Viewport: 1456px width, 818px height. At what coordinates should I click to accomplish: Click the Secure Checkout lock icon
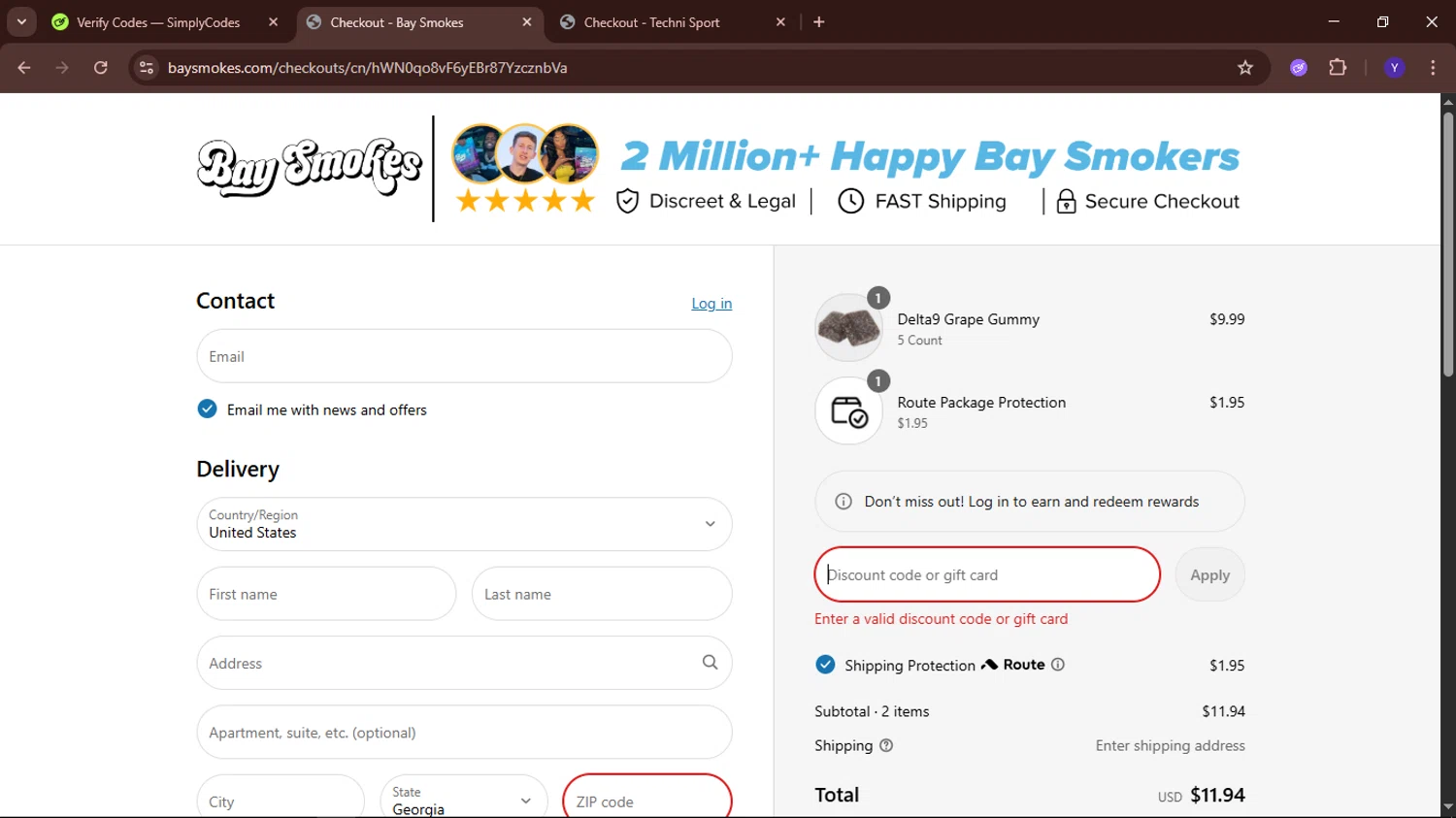[x=1066, y=201]
